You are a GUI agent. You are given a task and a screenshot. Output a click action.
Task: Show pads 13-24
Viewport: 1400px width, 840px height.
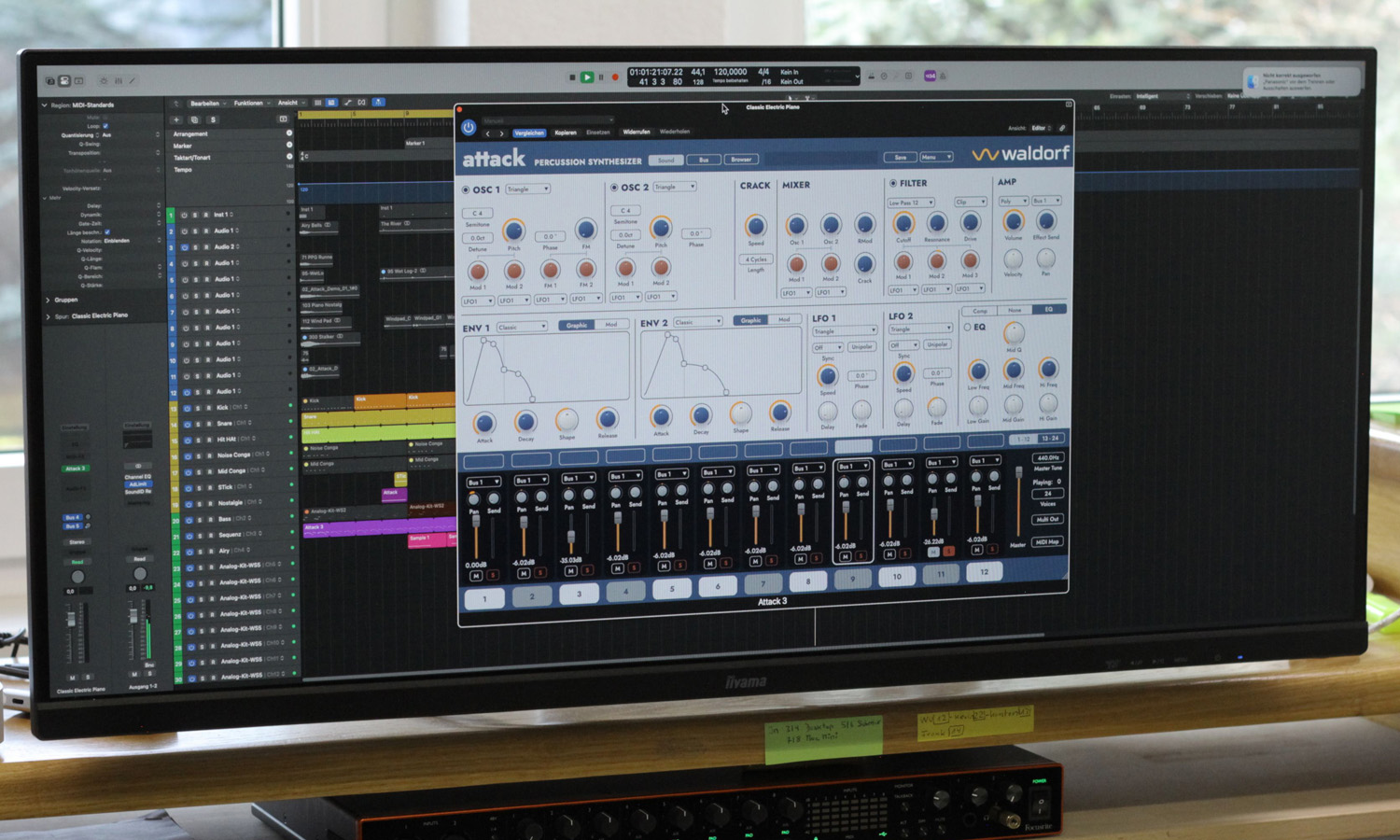pos(1050,439)
